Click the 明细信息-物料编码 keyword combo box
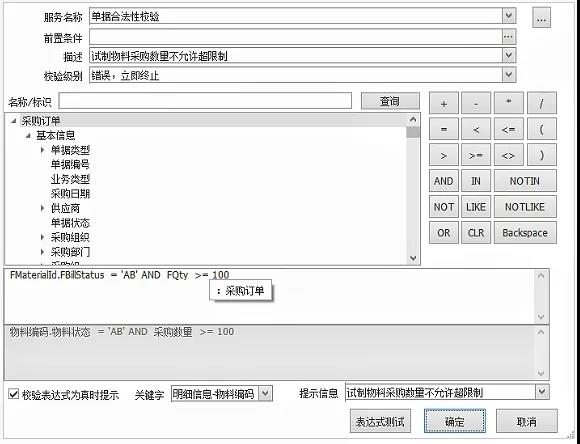This screenshot has height=444, width=580. click(222, 394)
